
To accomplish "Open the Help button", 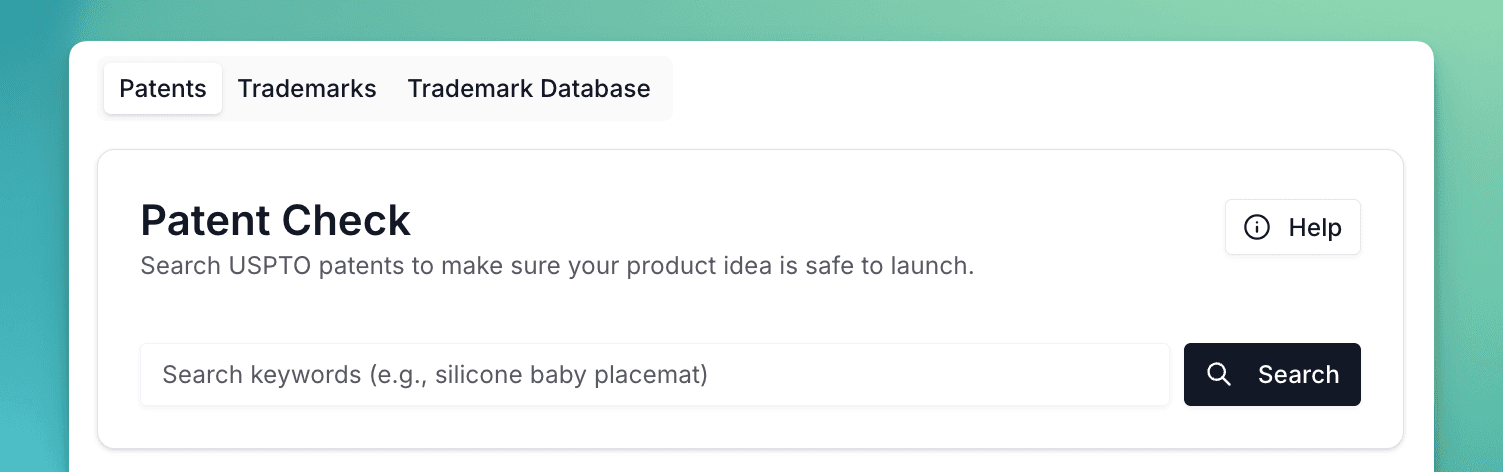I will 1292,228.
